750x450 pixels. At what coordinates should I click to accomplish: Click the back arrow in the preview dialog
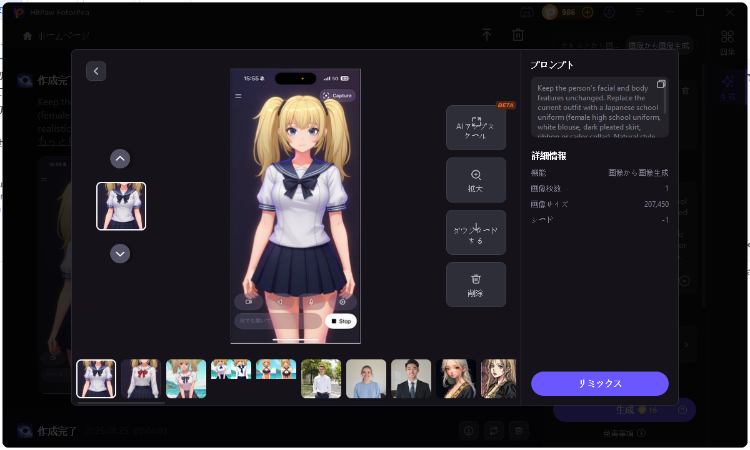click(96, 71)
